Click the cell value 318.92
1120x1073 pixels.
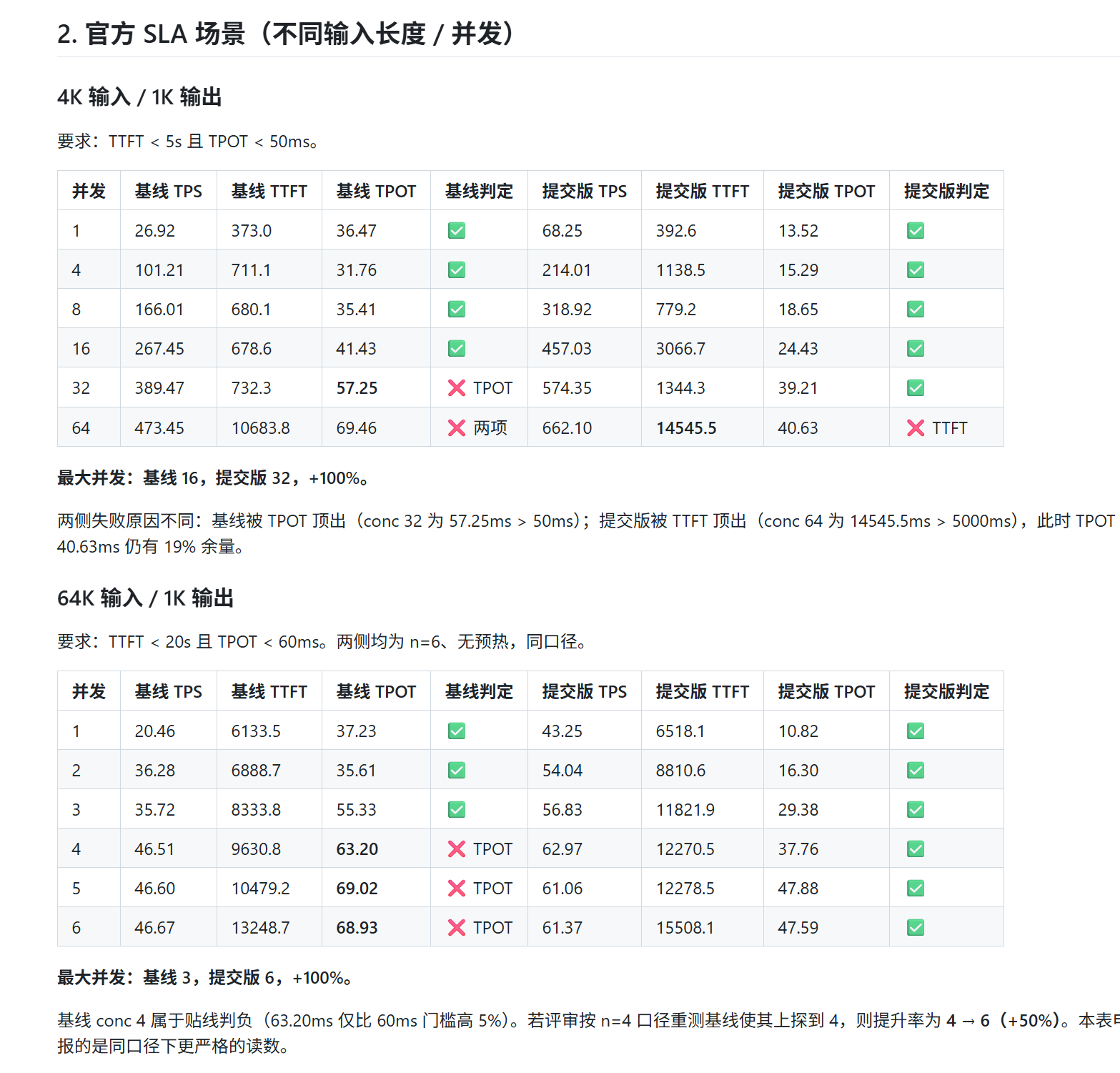coord(567,310)
